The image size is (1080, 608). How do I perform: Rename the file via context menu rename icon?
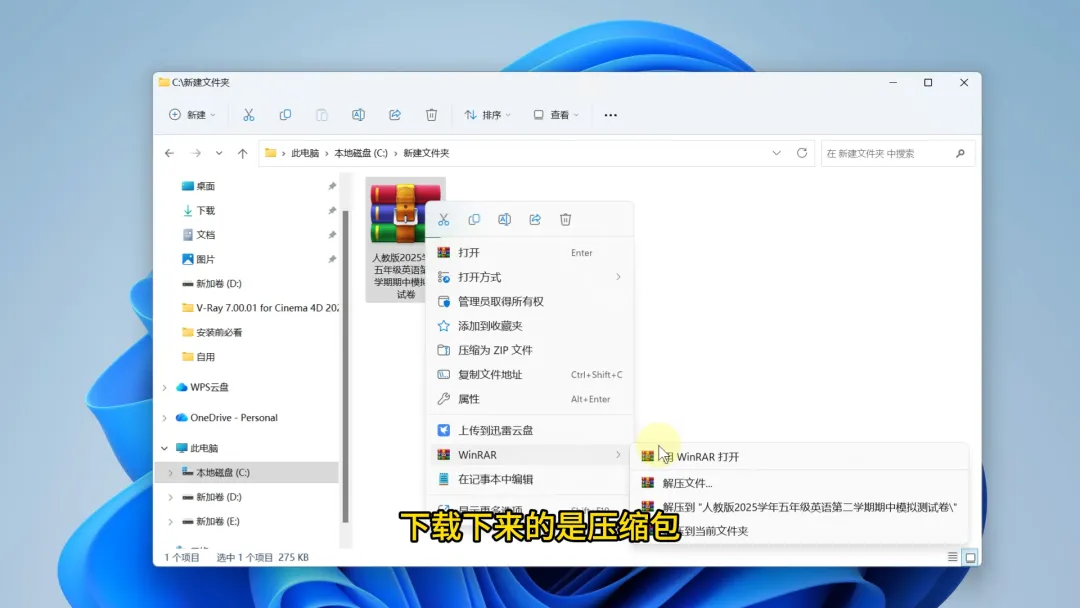[x=504, y=220]
